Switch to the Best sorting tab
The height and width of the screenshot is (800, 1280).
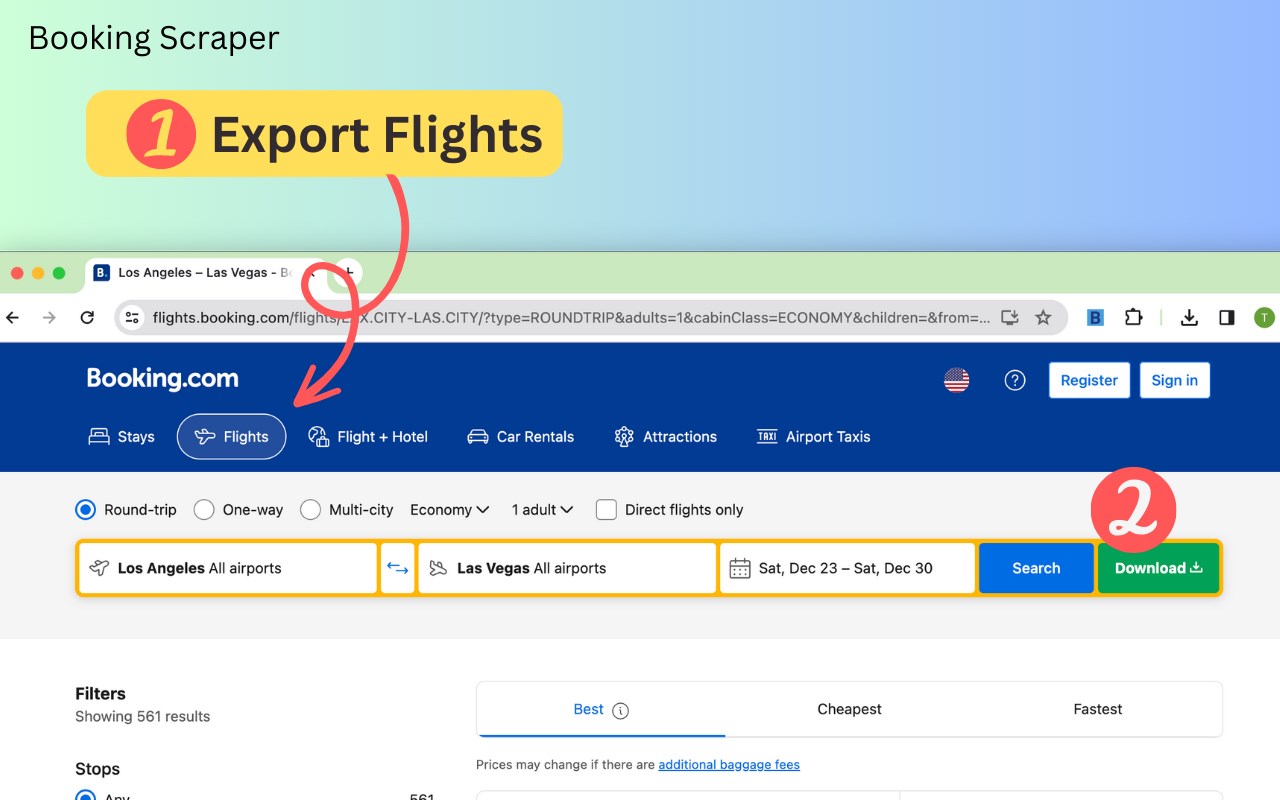tap(601, 710)
